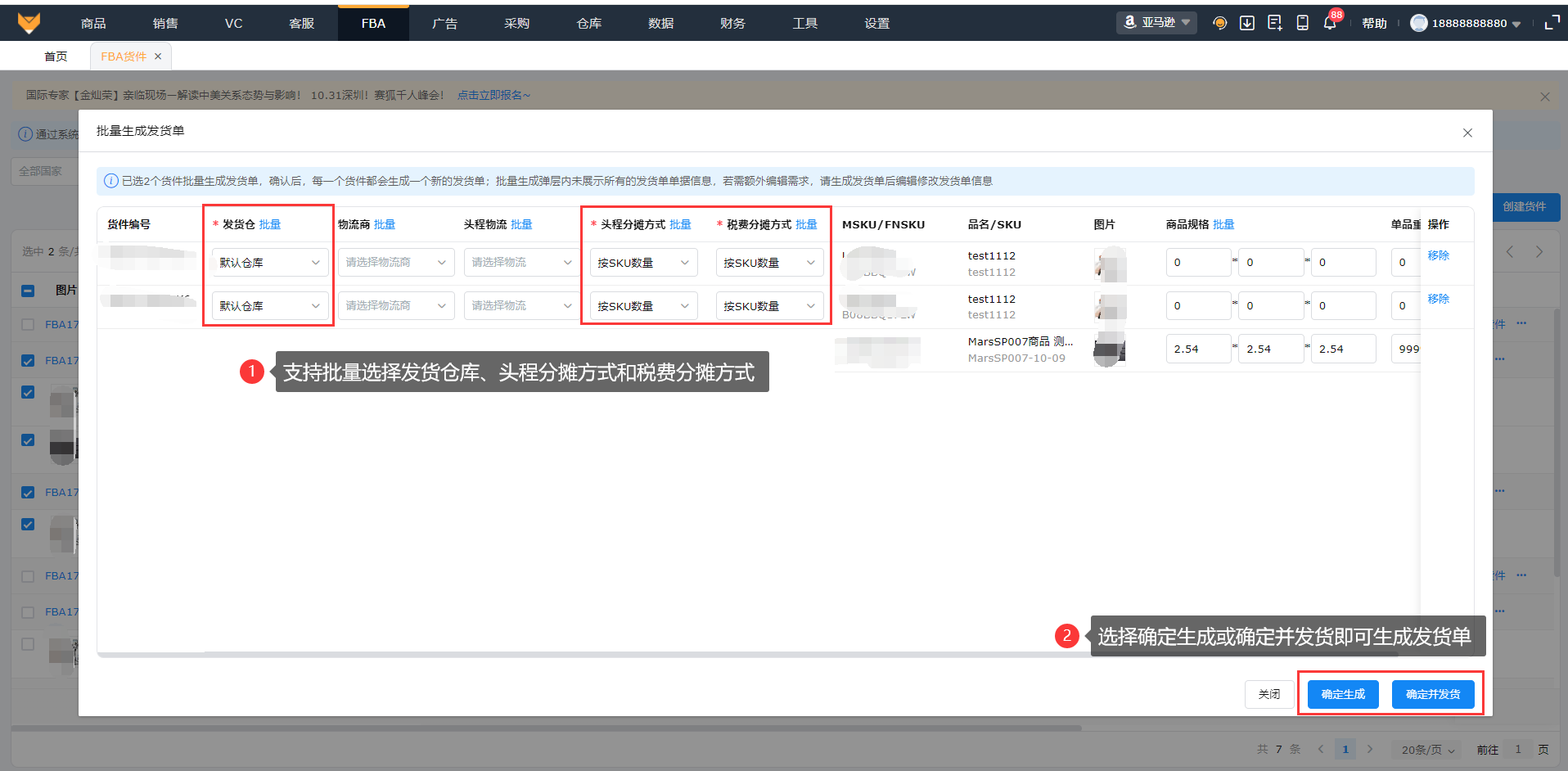This screenshot has height=771, width=1568.
Task: Click 批量 link next to 税费分摊方式
Action: [x=806, y=224]
